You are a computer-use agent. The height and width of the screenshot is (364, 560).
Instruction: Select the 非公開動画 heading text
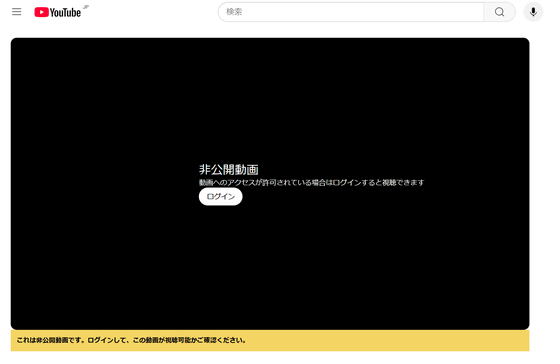[x=229, y=169]
